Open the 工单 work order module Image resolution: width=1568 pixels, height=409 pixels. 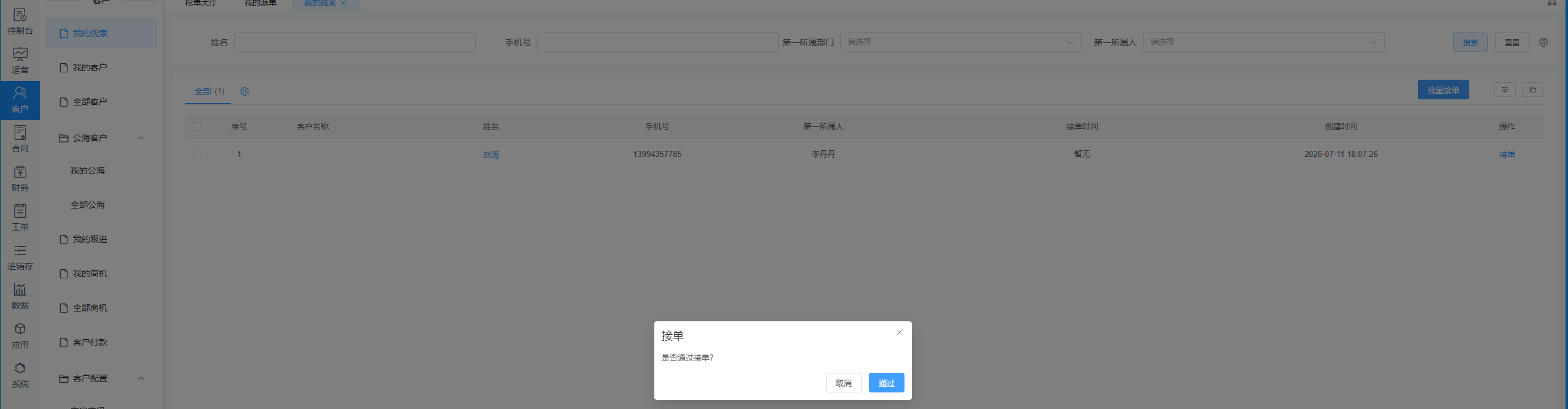click(20, 218)
